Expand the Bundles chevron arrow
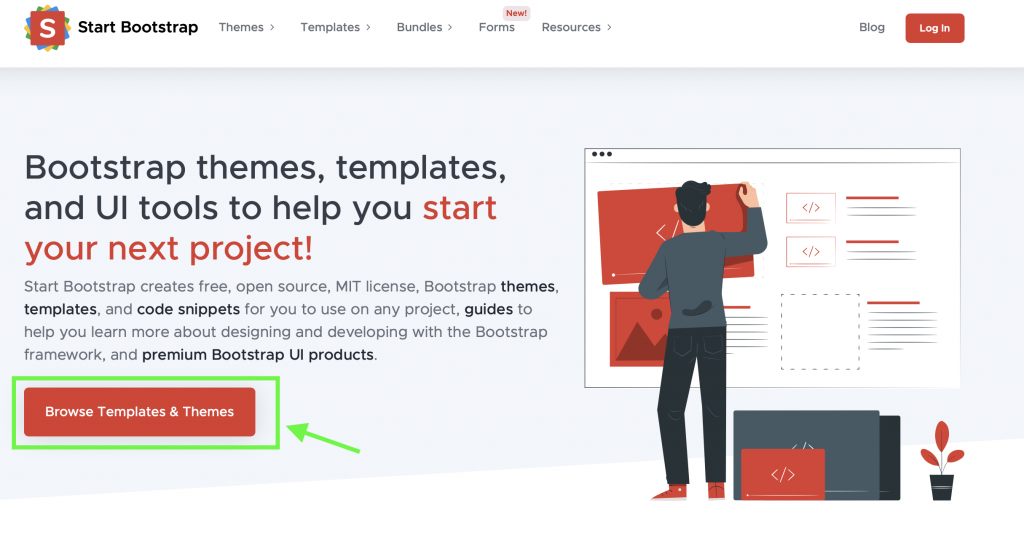The image size is (1024, 535). pyautogui.click(x=450, y=27)
